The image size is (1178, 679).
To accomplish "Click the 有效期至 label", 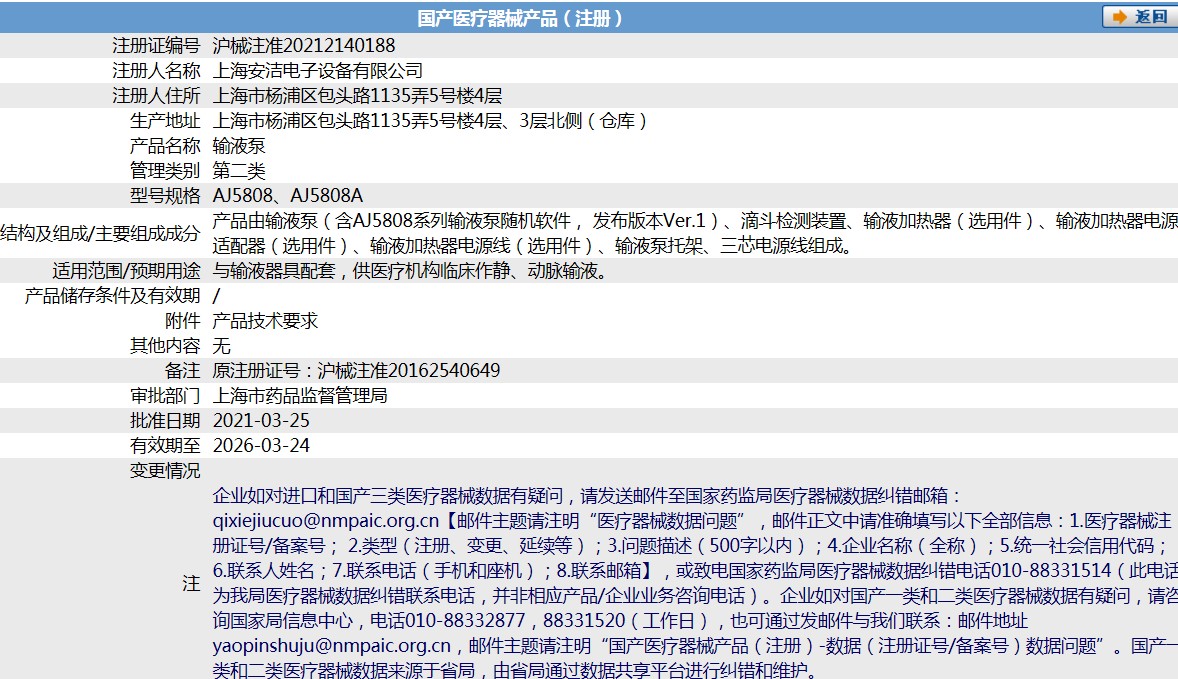I will tap(165, 445).
